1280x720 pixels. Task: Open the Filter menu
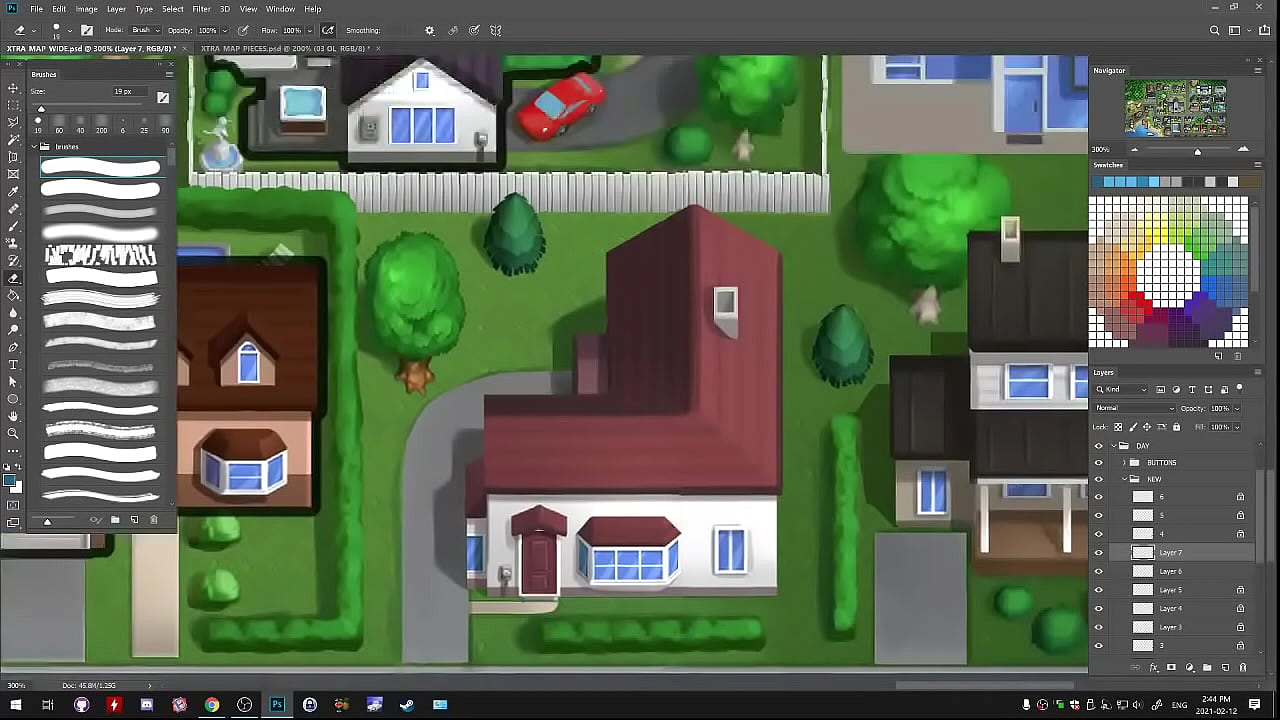(201, 9)
